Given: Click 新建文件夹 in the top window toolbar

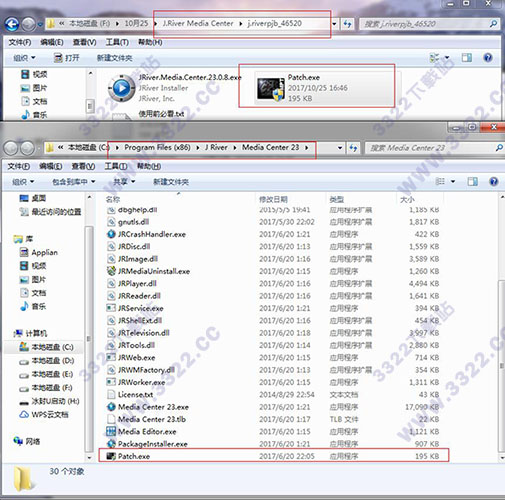Looking at the screenshot, I should (114, 58).
